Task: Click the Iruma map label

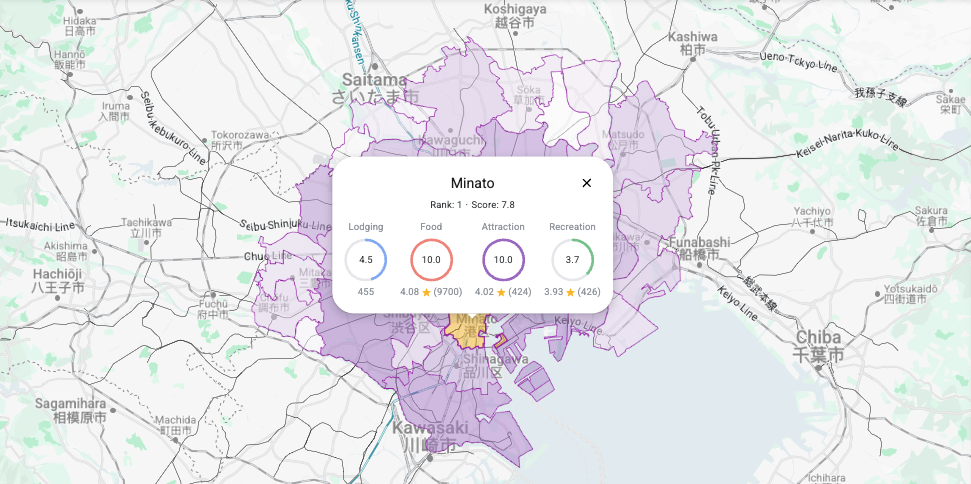Action: (x=115, y=110)
